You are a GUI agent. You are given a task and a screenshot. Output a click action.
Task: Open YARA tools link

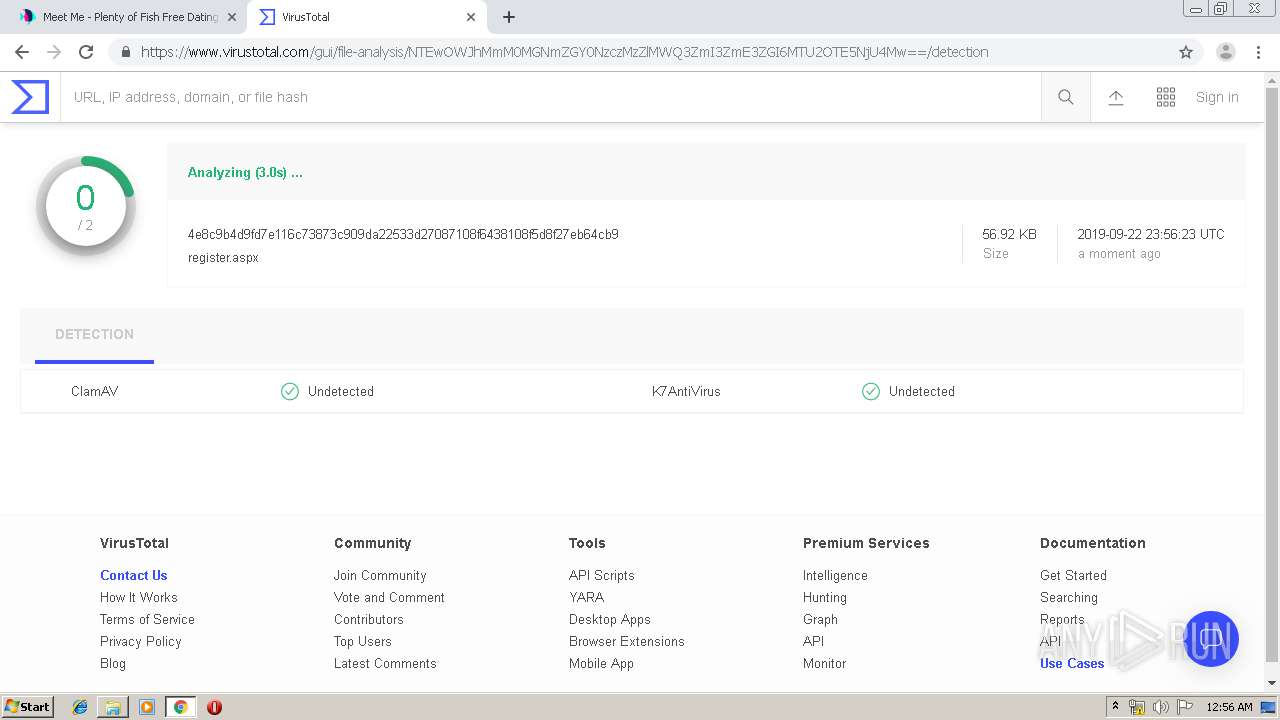pyautogui.click(x=586, y=597)
